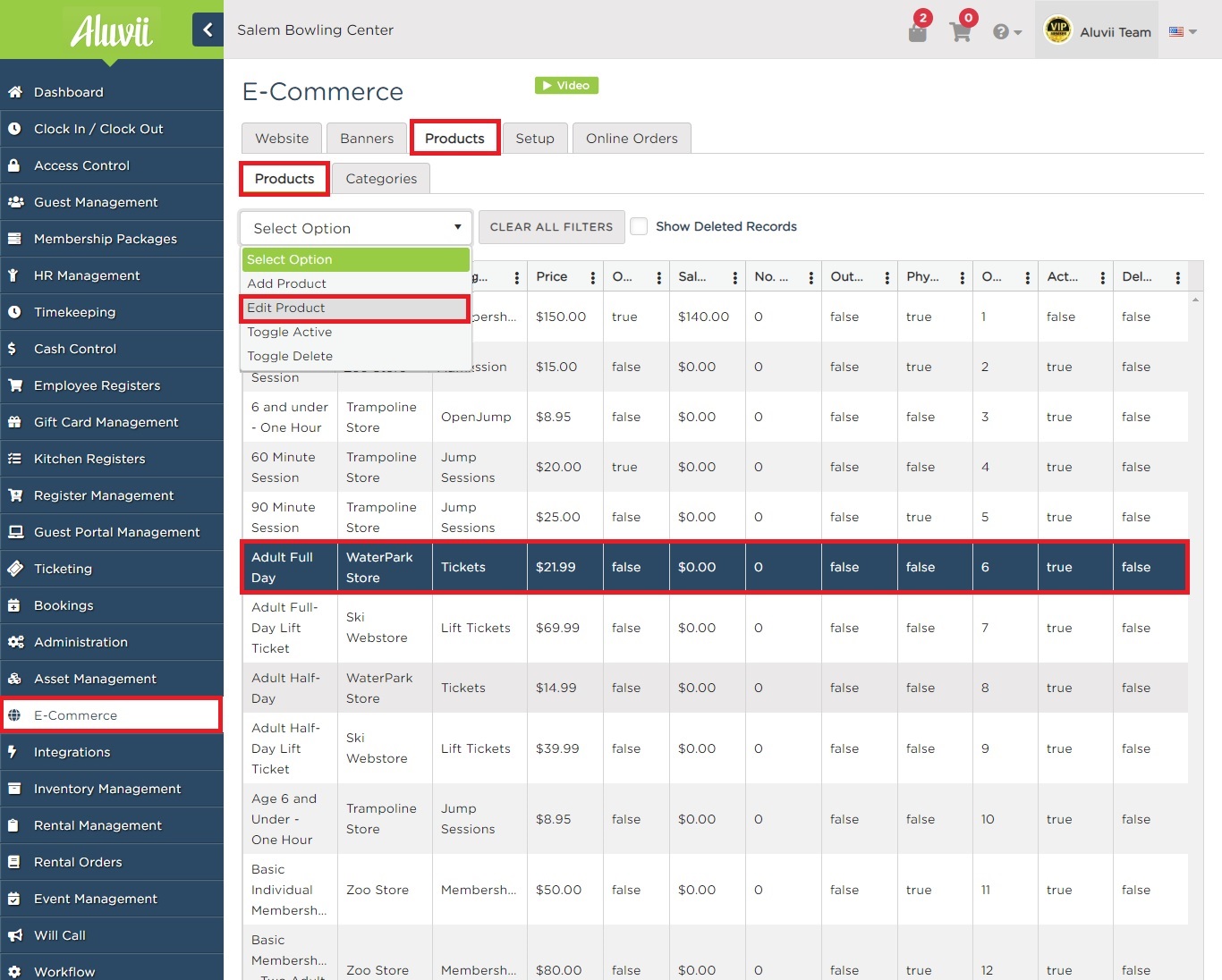Switch to the Setup tab
Viewport: 1222px width, 980px height.
coord(535,139)
